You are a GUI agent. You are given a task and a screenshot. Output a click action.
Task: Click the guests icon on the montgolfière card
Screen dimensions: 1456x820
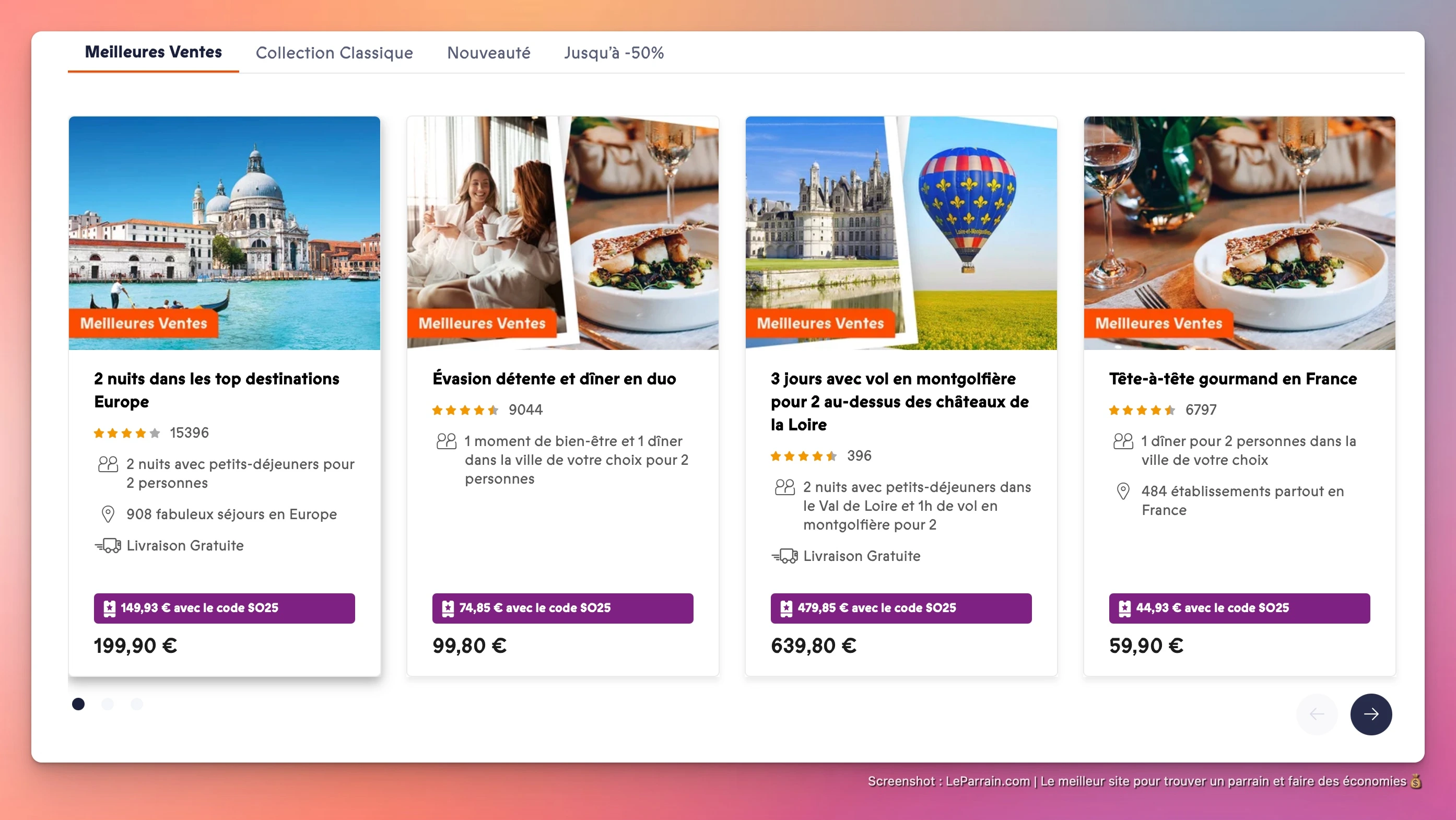click(x=784, y=487)
